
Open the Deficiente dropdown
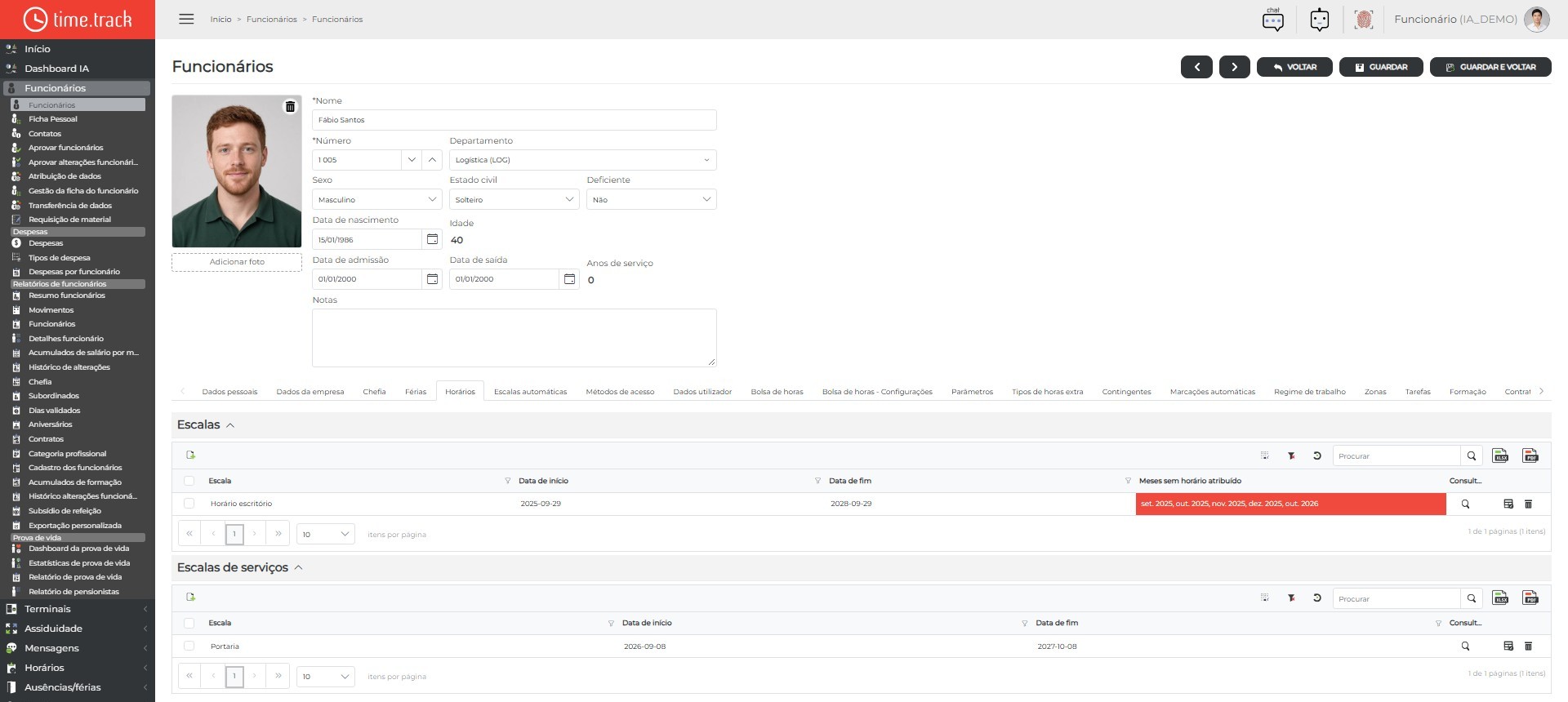pos(652,199)
